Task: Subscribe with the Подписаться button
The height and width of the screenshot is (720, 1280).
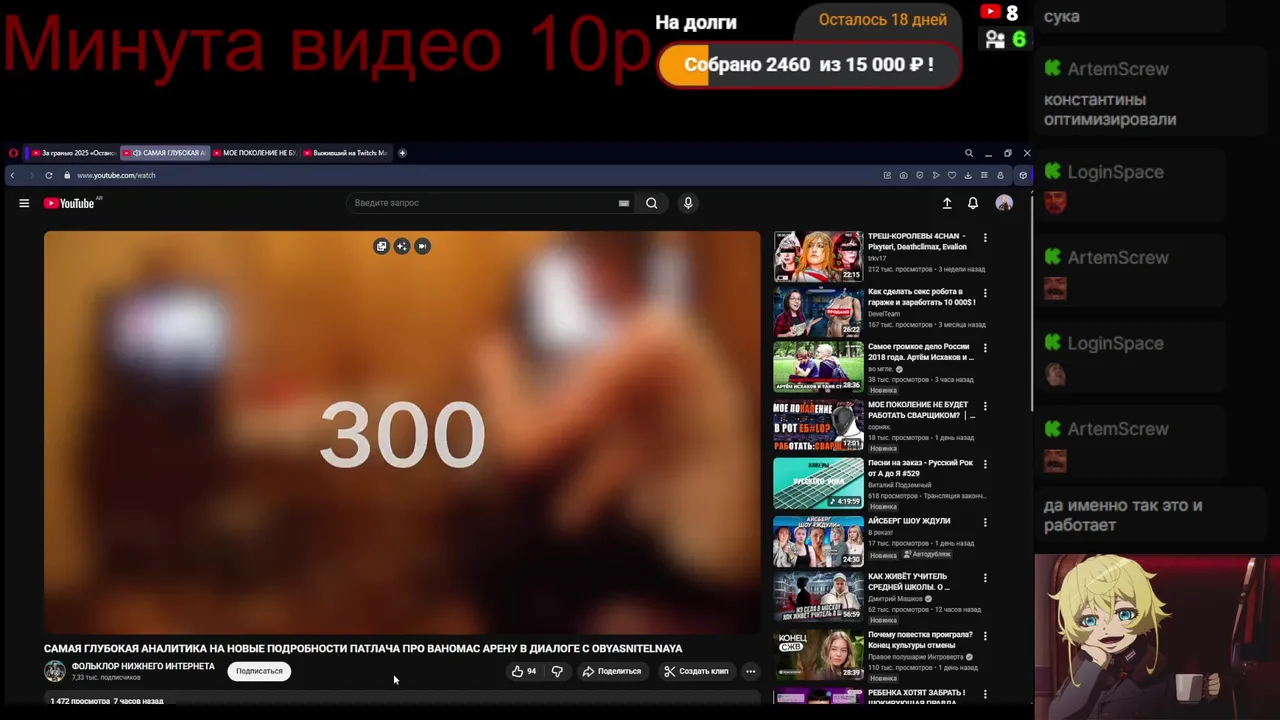Action: [x=259, y=671]
